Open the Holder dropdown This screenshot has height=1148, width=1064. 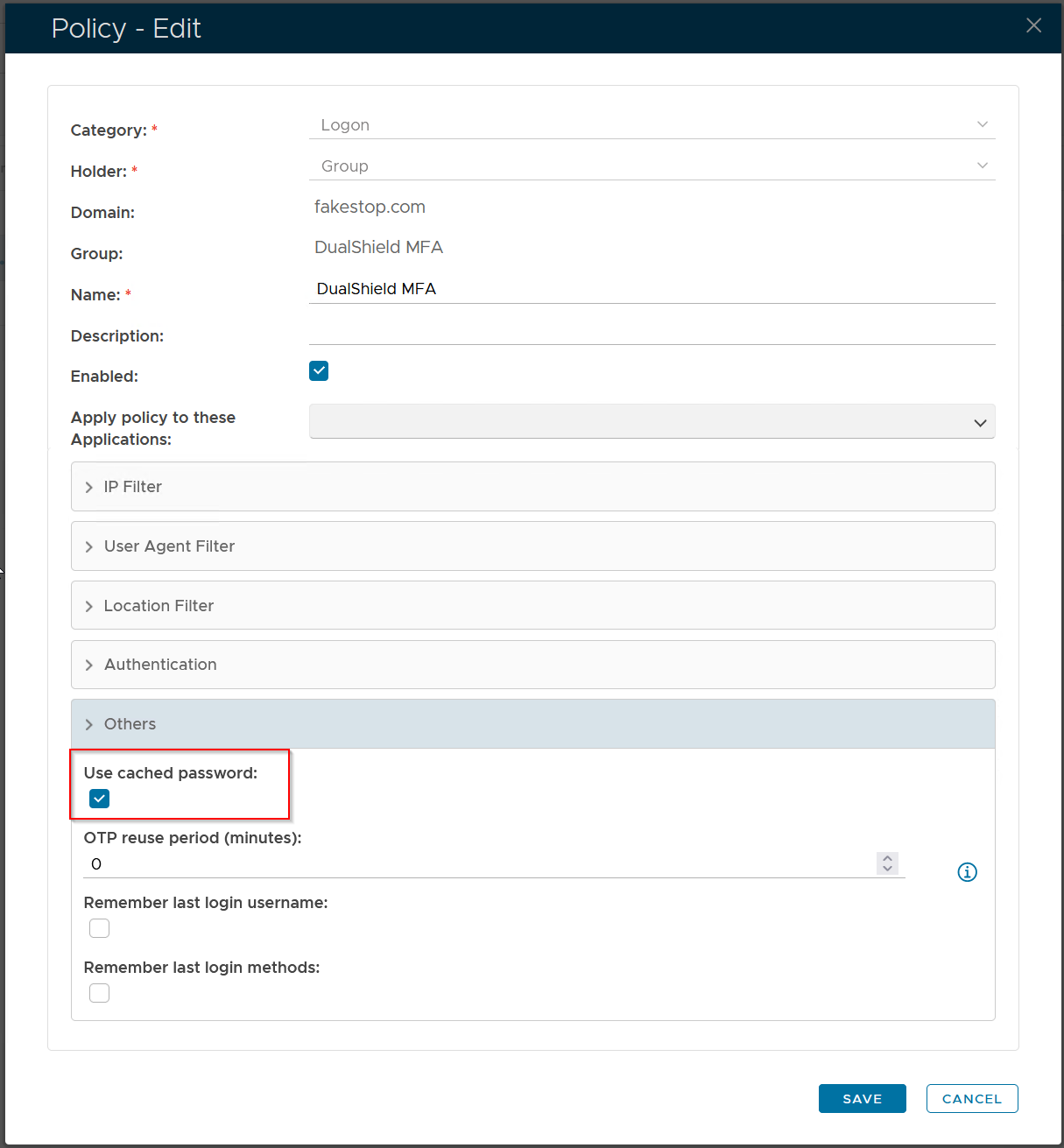(652, 166)
